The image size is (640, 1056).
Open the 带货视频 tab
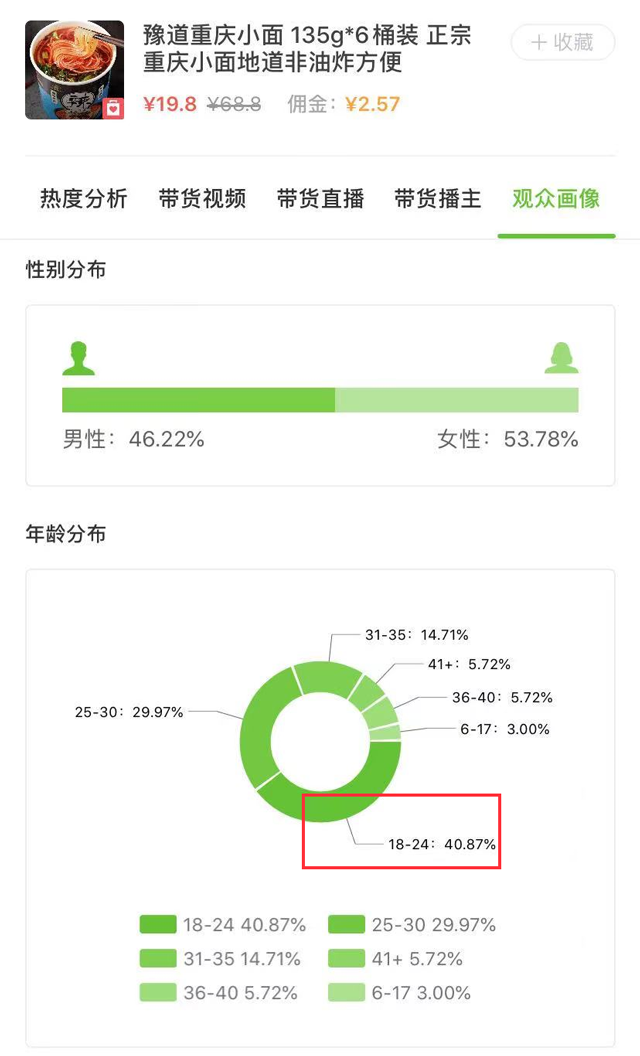click(202, 199)
